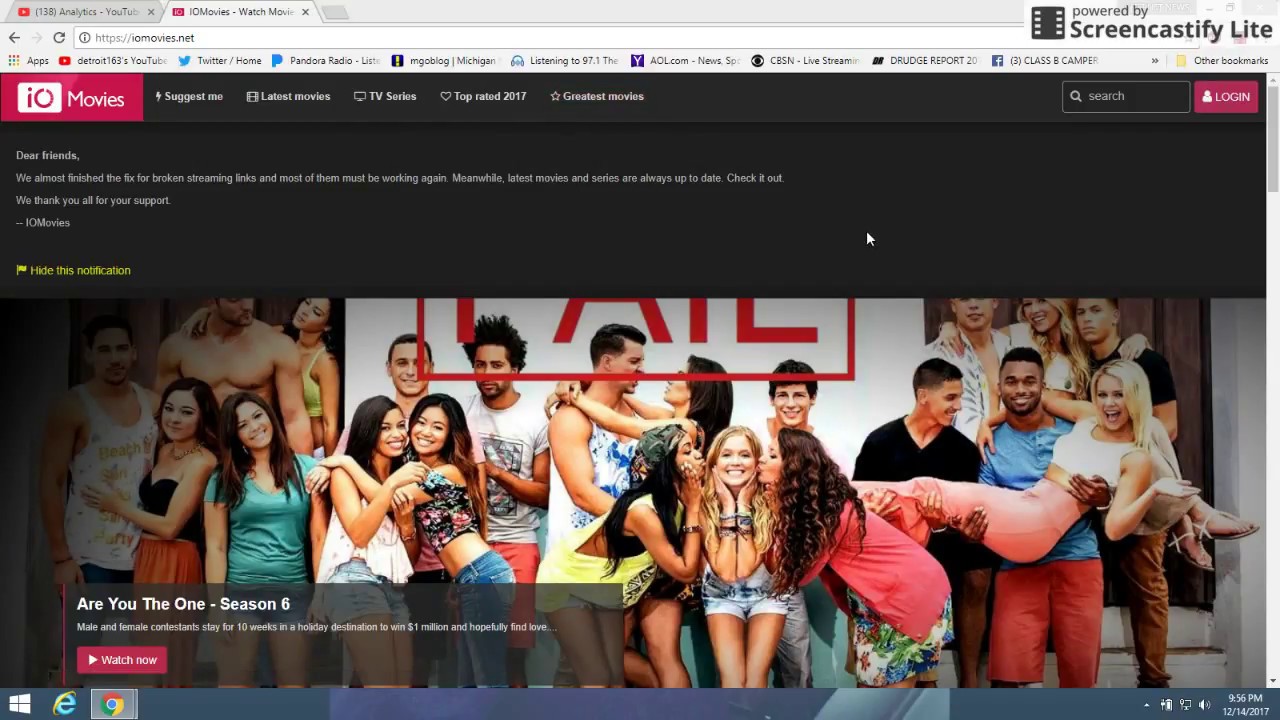Close the Analytics - YouTube tab
This screenshot has height=720, width=1280.
[x=151, y=12]
